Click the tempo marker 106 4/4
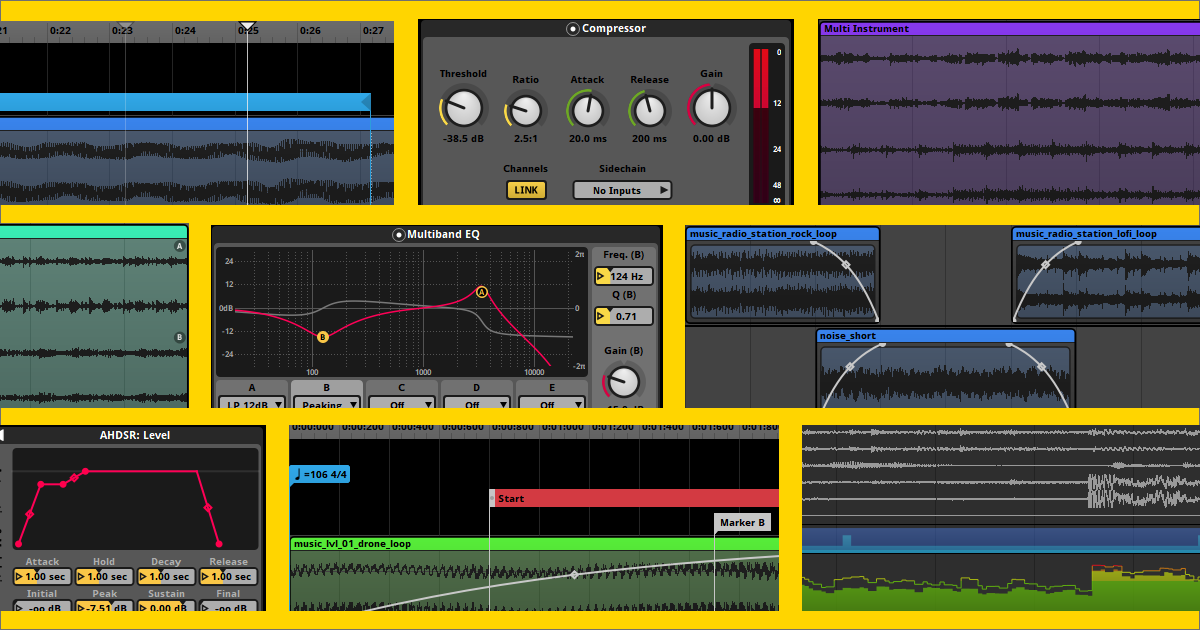 click(320, 474)
